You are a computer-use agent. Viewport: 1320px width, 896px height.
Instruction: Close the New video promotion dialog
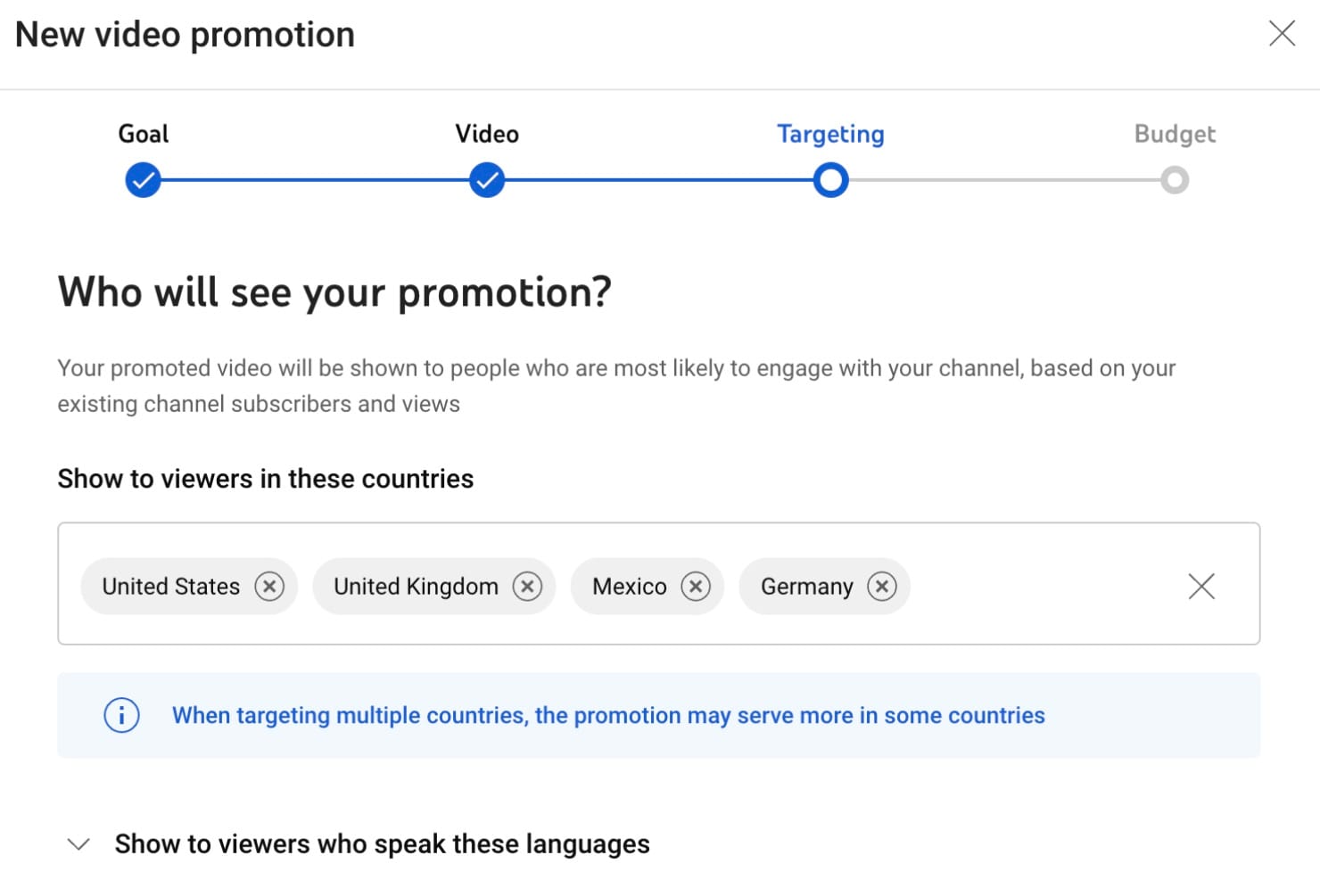point(1282,33)
